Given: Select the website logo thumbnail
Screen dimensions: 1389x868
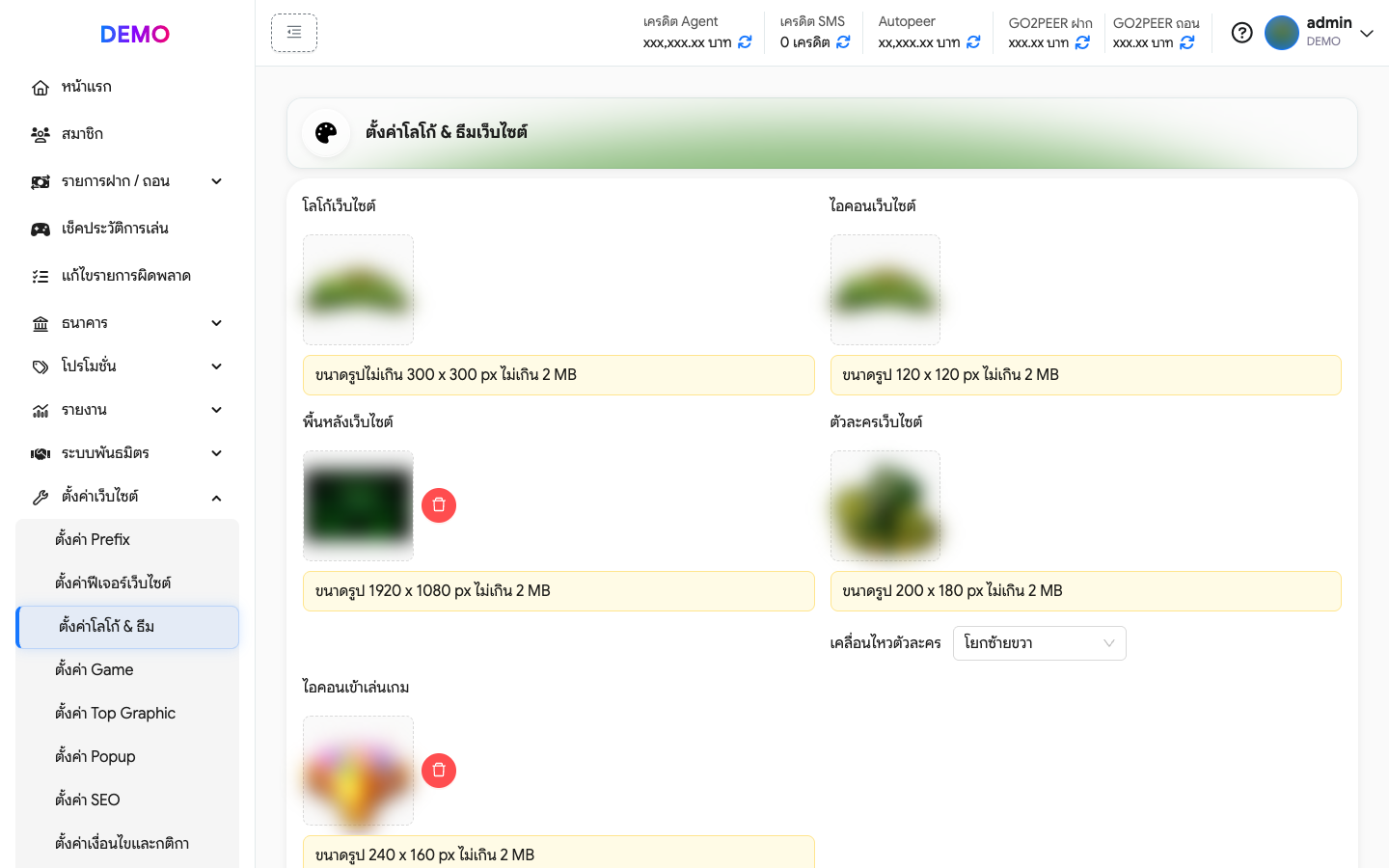Looking at the screenshot, I should click(358, 289).
